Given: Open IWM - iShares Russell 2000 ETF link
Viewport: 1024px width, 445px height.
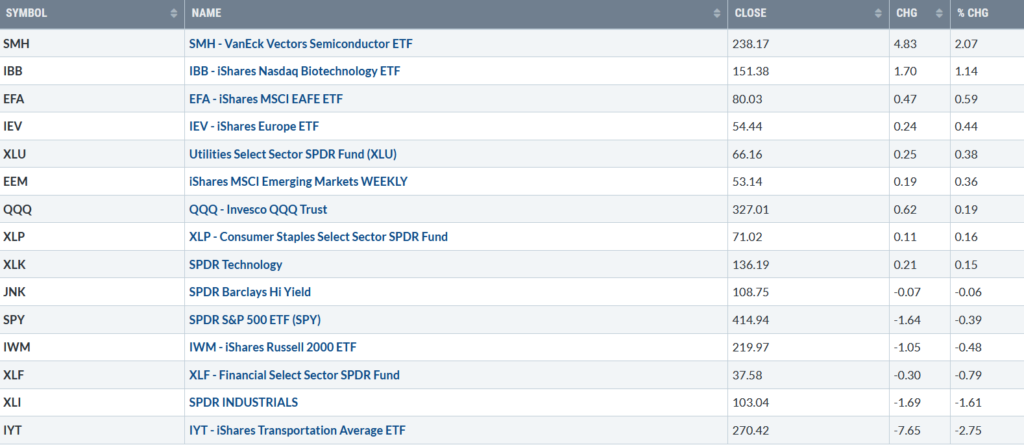Looking at the screenshot, I should tap(272, 348).
